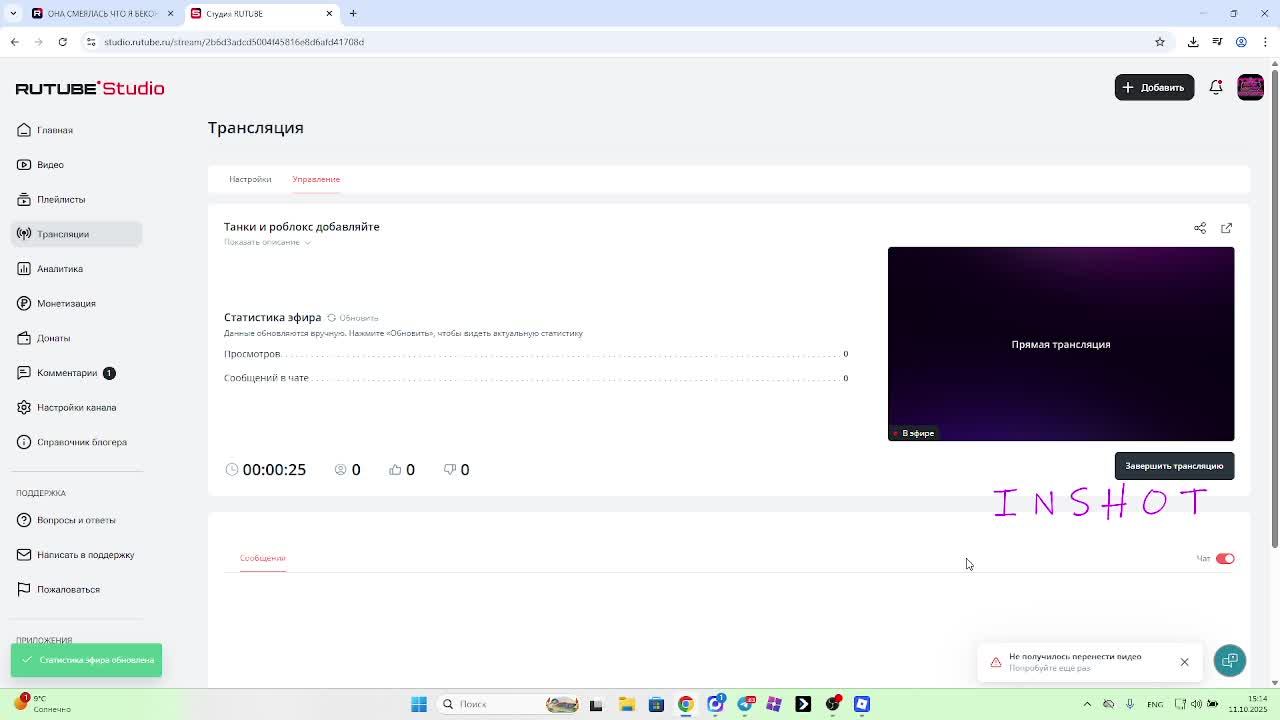Dismiss the 'Не получилось перенести видео' notification
Screen dimensions: 1280x720
(1184, 662)
